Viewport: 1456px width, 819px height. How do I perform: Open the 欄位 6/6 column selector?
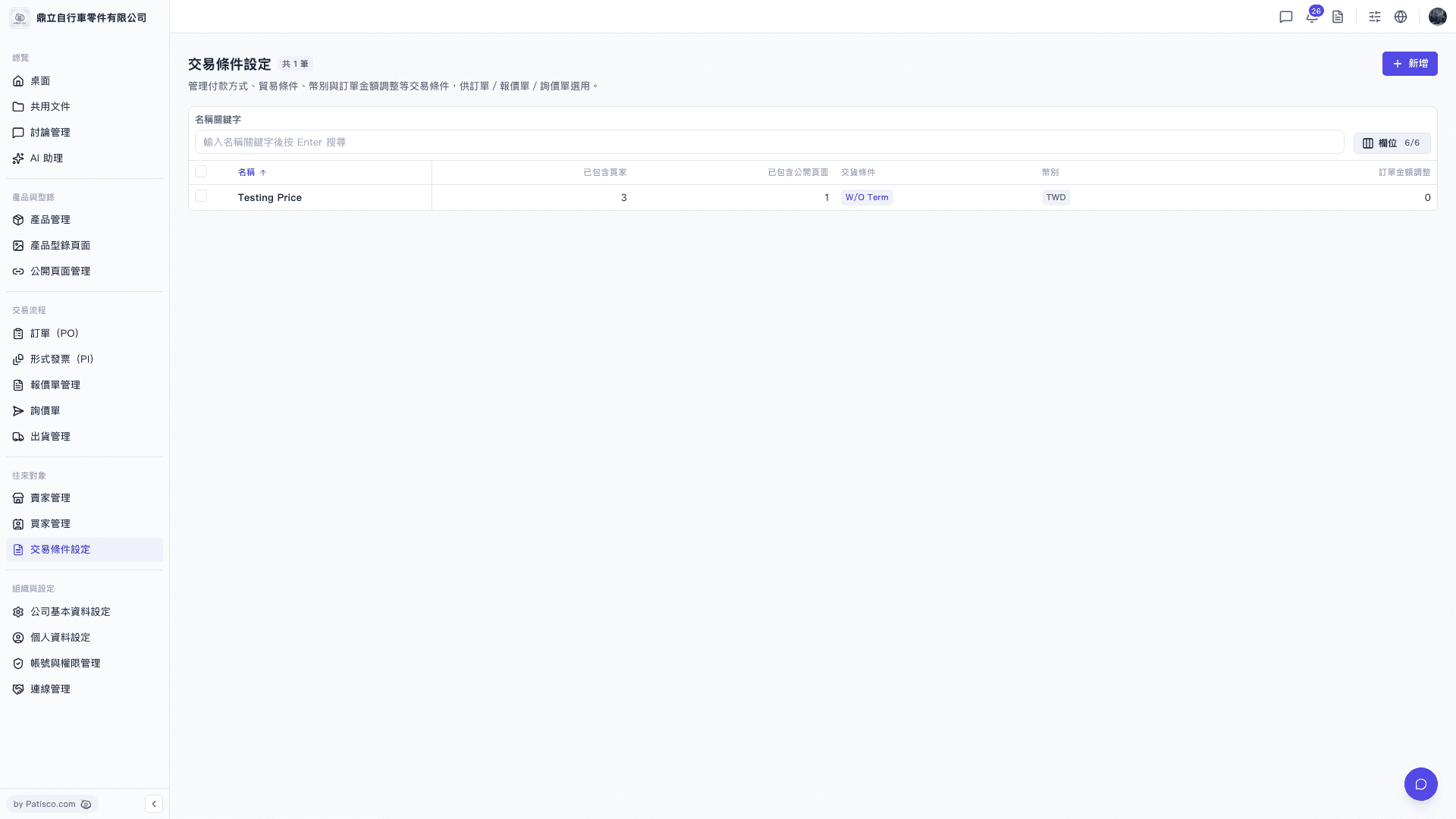pyautogui.click(x=1392, y=143)
